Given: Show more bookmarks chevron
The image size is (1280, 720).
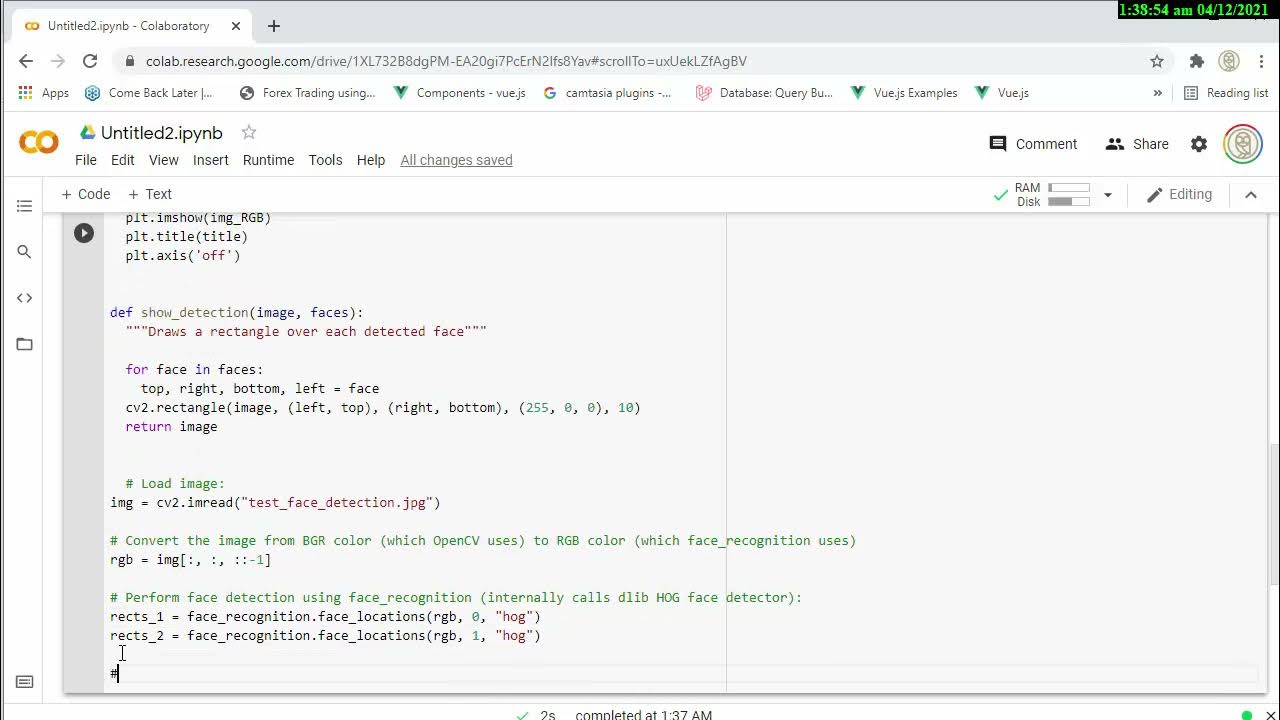Looking at the screenshot, I should click(1158, 93).
